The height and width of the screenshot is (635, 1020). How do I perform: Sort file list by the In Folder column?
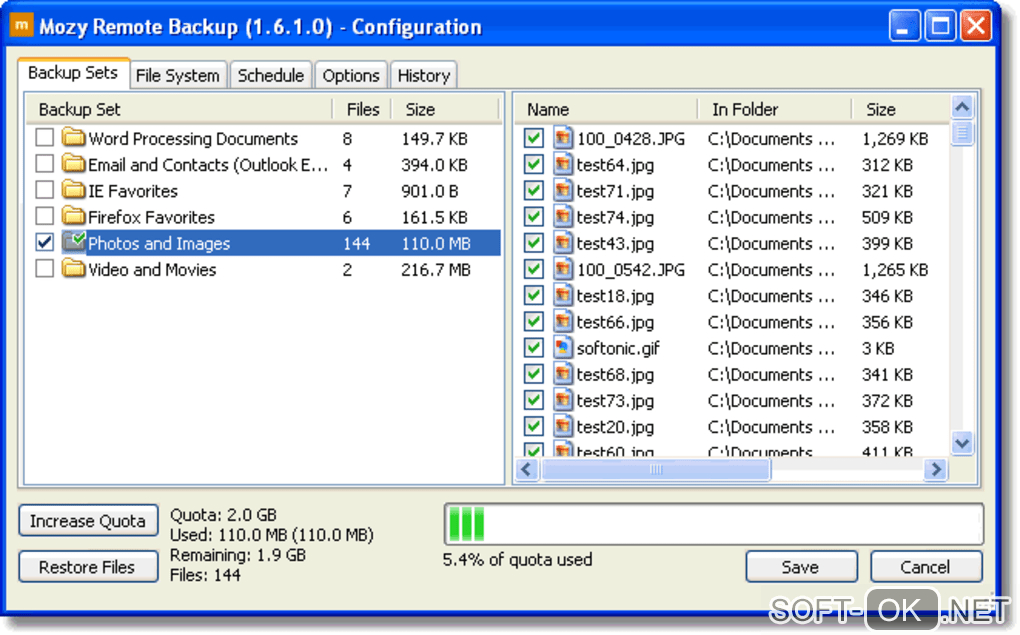click(x=774, y=109)
